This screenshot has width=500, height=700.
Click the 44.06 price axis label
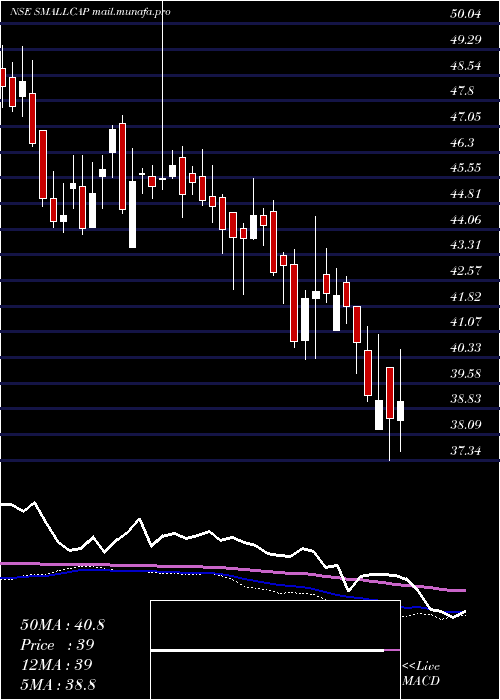(x=466, y=220)
